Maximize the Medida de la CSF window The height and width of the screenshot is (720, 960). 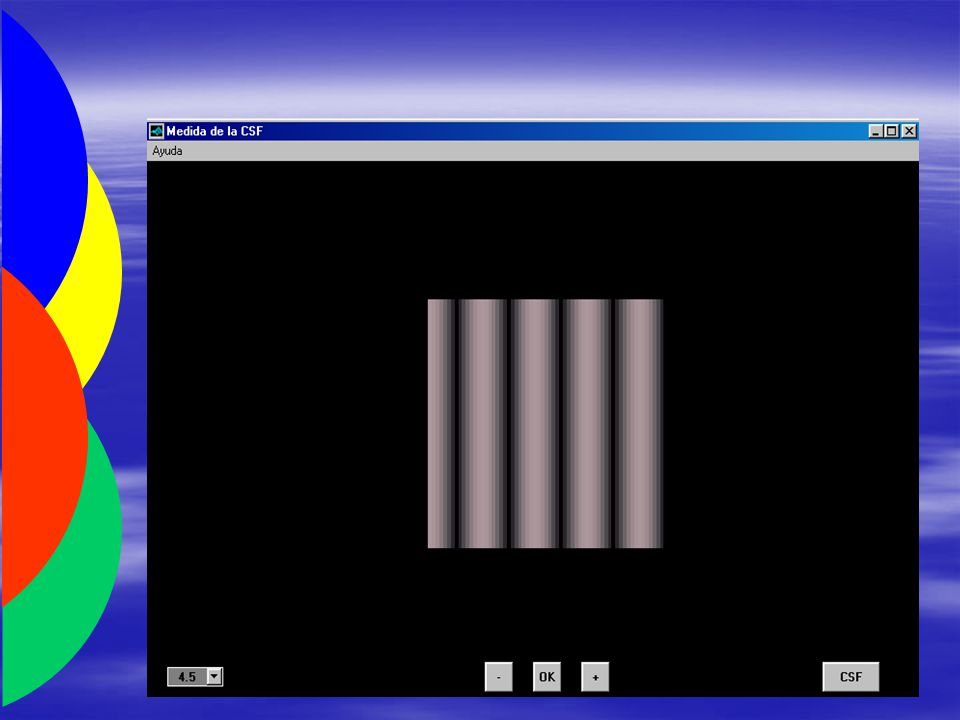point(892,131)
